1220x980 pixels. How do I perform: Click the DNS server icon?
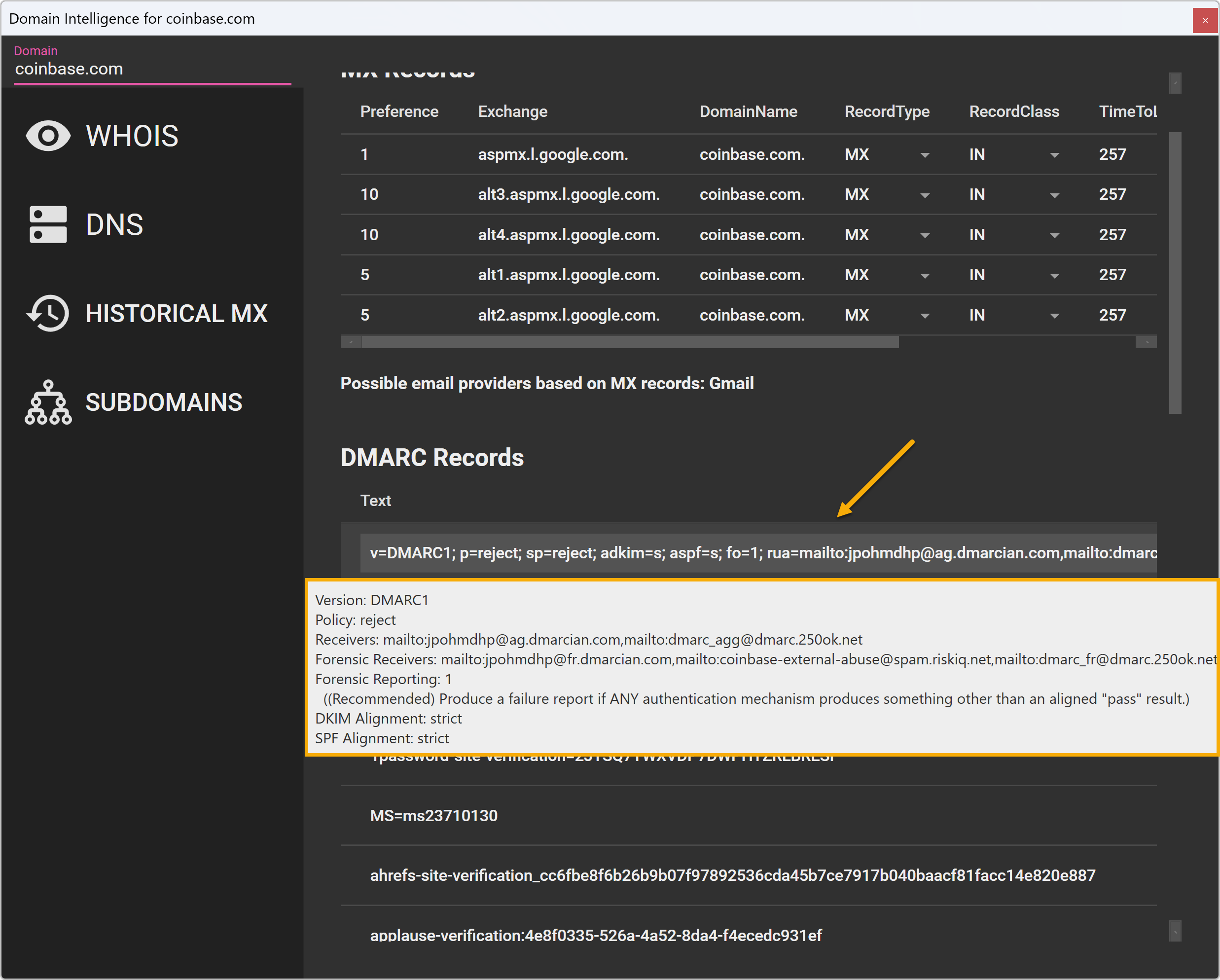(48, 224)
